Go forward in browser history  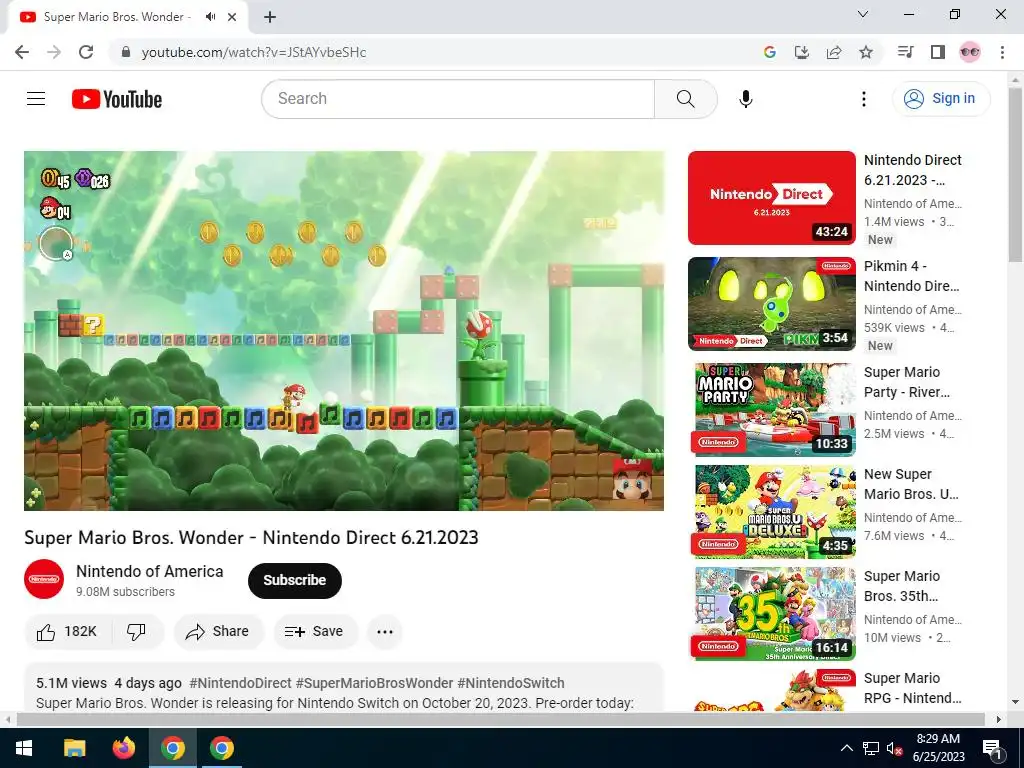[x=54, y=52]
